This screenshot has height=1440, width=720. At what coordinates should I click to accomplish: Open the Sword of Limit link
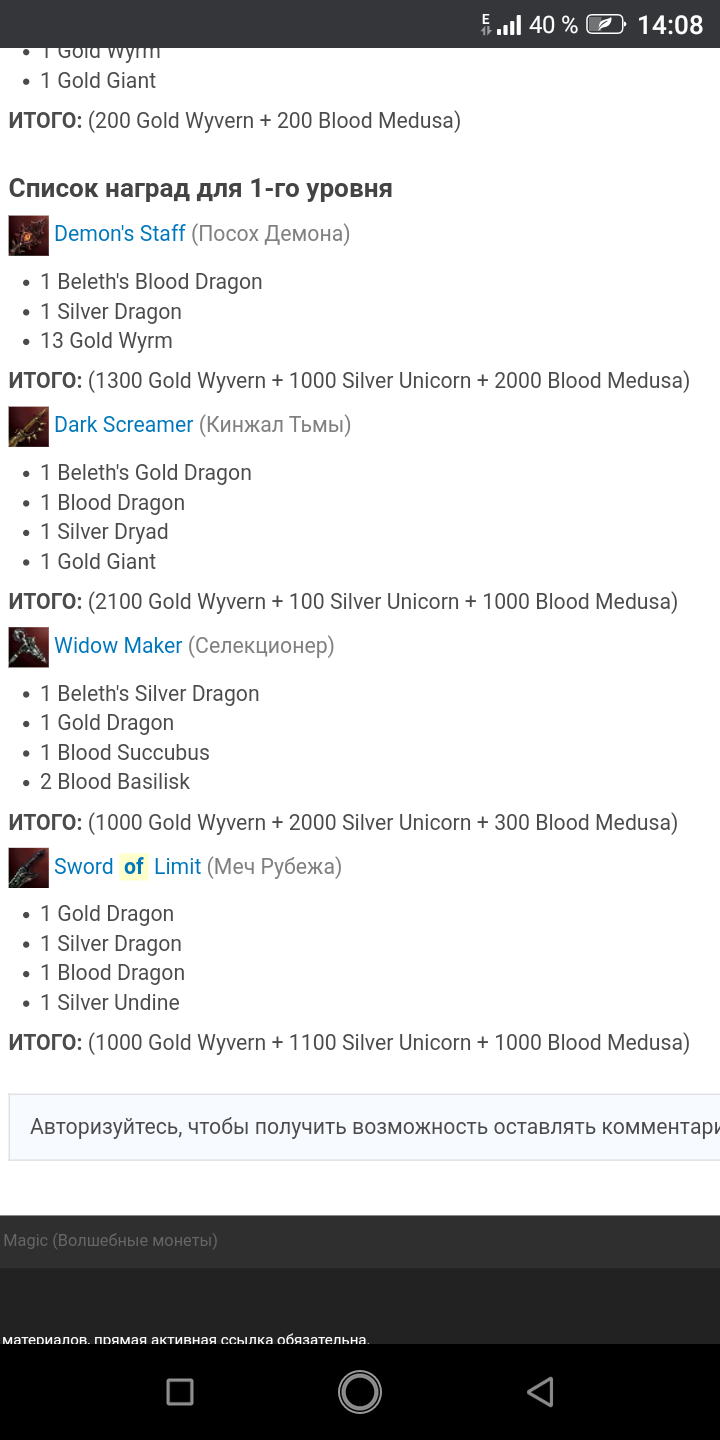click(85, 867)
